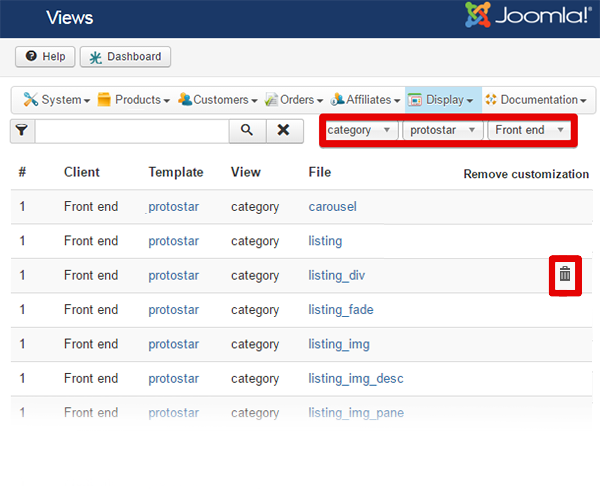Click protostar link in listing_img_desc row

174,378
